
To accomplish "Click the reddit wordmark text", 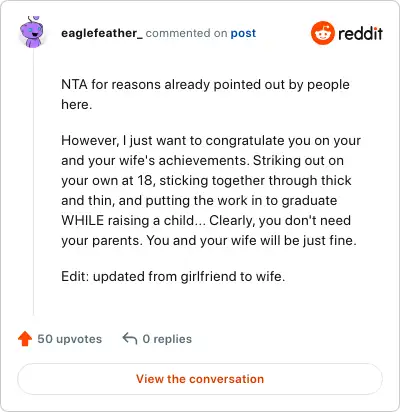I will point(360,33).
